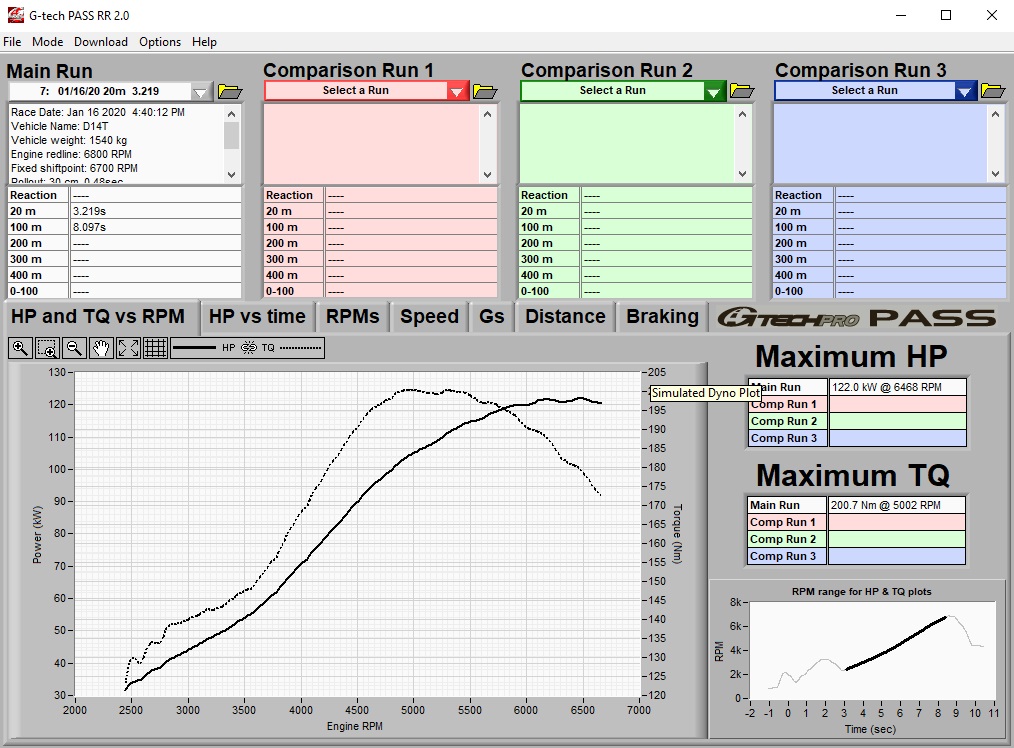The image size is (1014, 748).
Task: Open the Download menu
Action: pyautogui.click(x=100, y=42)
